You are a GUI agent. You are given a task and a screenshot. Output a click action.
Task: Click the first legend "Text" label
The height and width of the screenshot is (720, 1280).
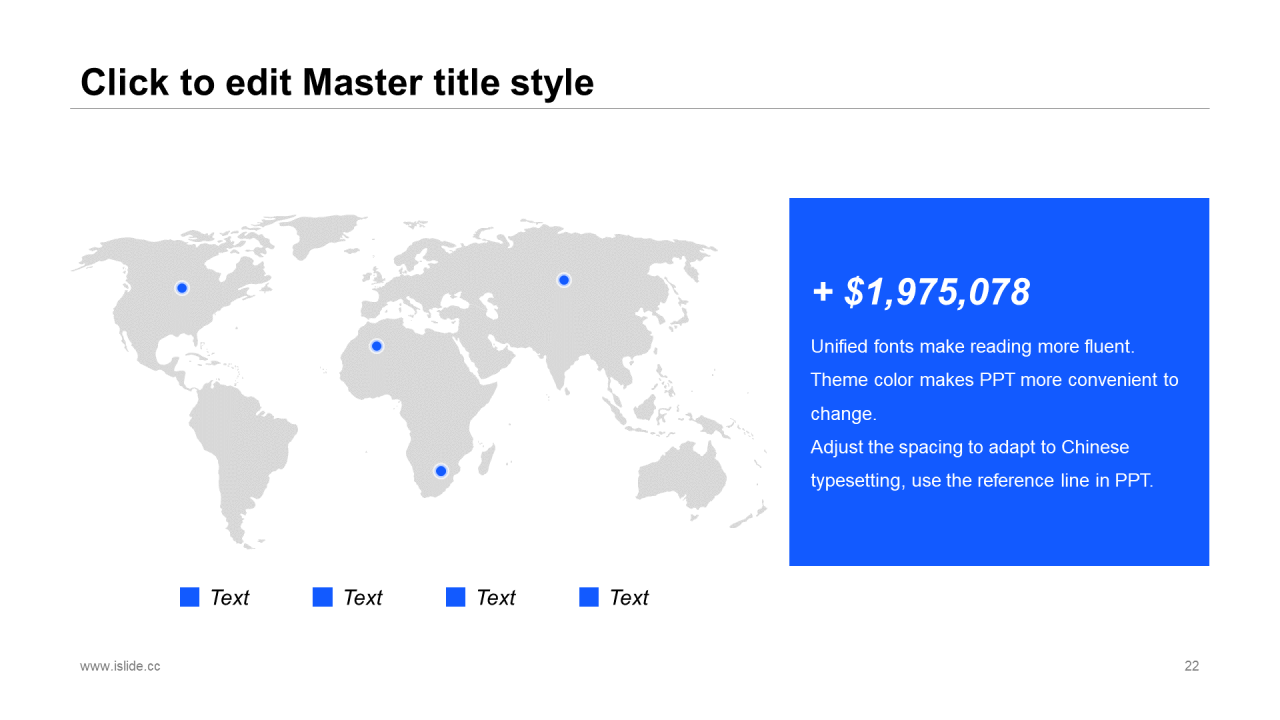point(229,598)
